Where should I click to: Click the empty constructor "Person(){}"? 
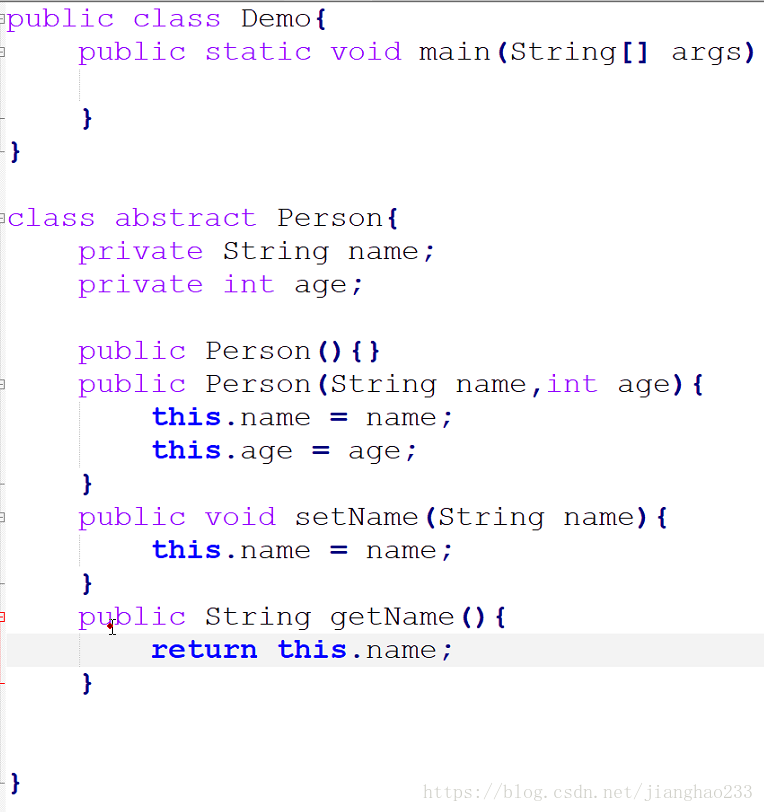pyautogui.click(x=293, y=351)
